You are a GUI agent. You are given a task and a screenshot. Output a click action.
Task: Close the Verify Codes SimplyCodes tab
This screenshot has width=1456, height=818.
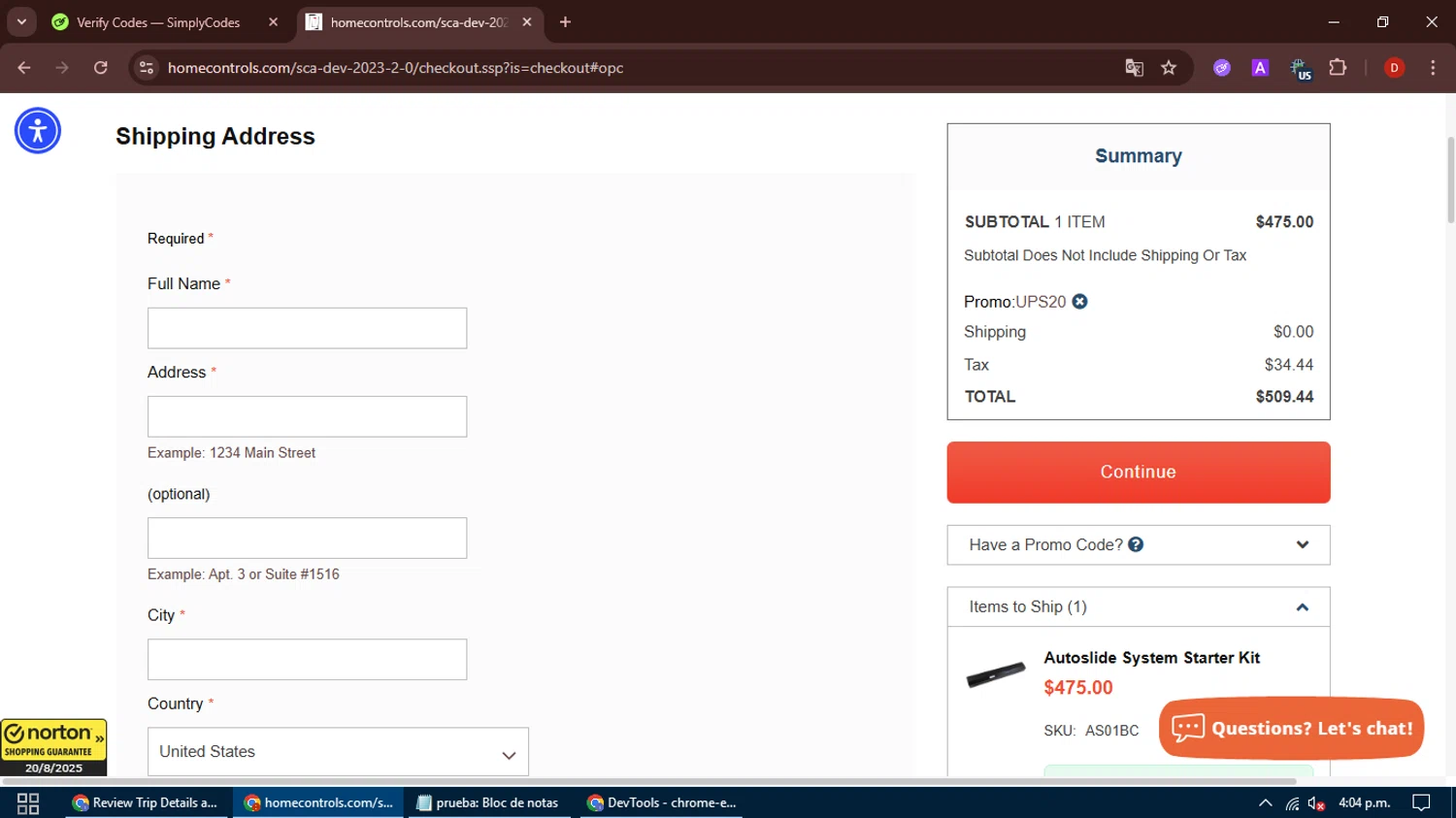click(273, 22)
